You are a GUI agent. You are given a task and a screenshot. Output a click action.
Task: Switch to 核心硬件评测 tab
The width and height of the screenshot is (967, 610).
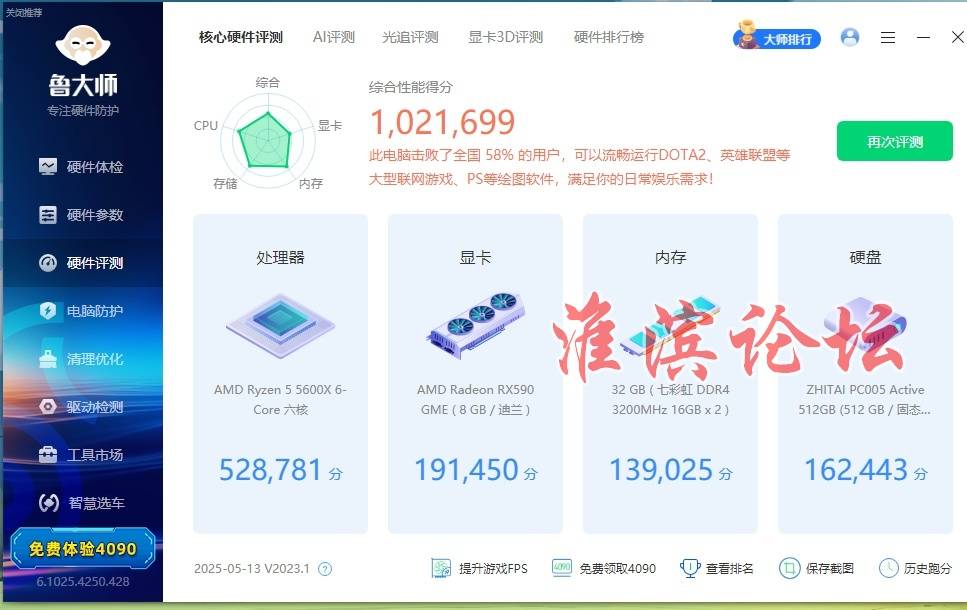coord(241,38)
